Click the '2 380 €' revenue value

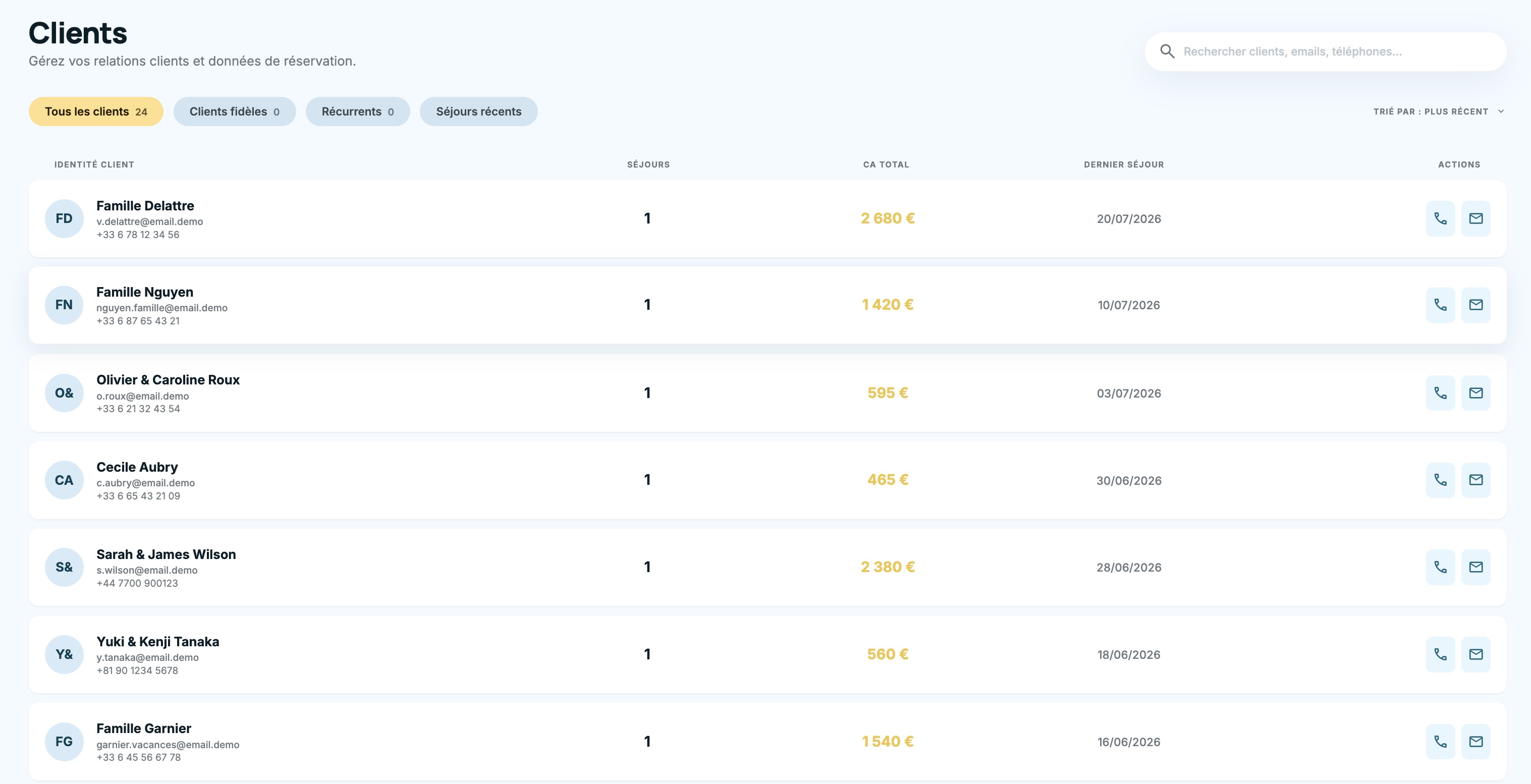point(887,567)
